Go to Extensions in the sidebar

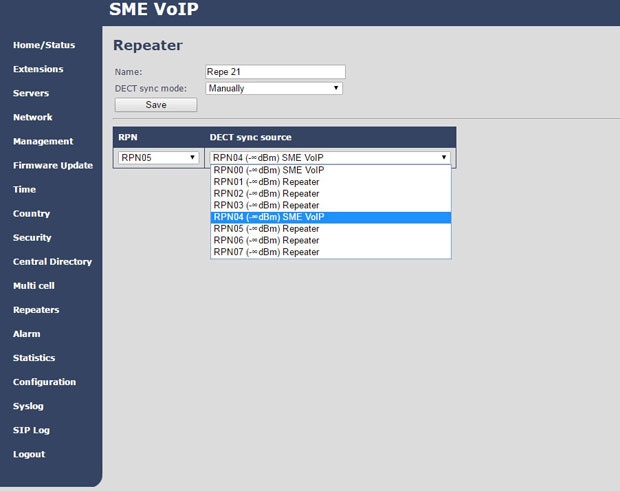[38, 69]
